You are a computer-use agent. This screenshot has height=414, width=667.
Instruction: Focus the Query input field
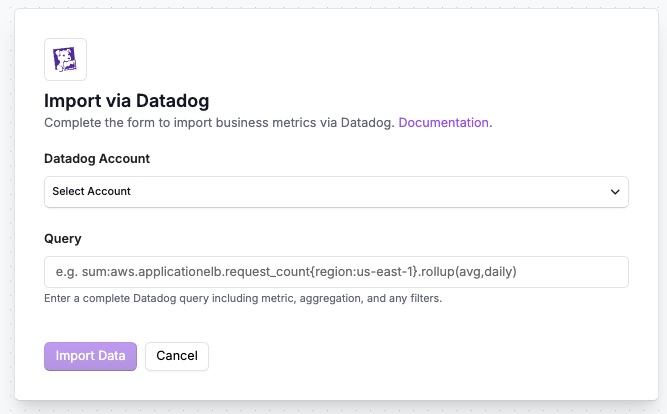336,272
